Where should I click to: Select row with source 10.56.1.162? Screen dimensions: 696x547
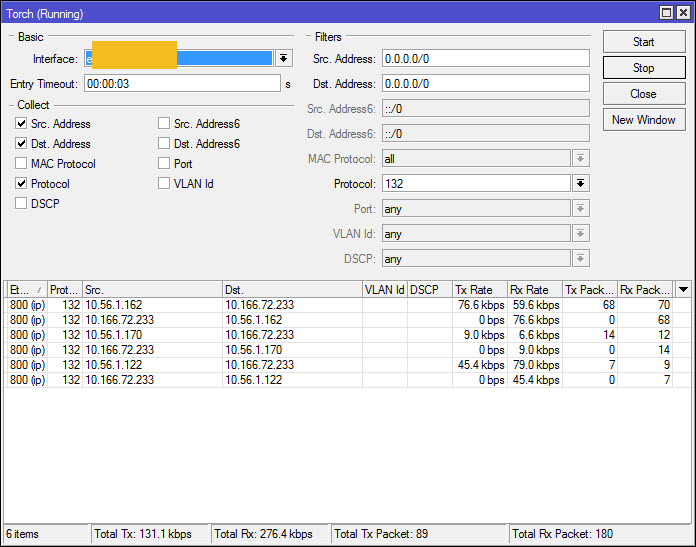[x=347, y=305]
